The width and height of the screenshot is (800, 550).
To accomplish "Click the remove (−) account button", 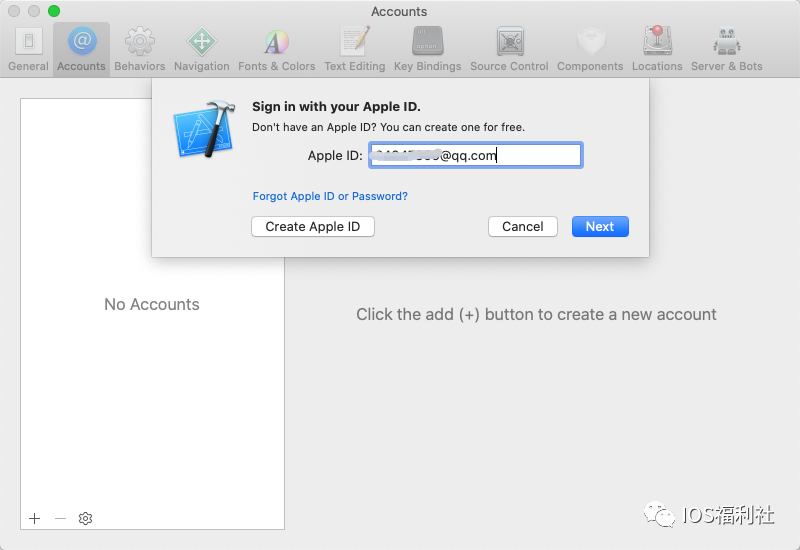I will (60, 518).
